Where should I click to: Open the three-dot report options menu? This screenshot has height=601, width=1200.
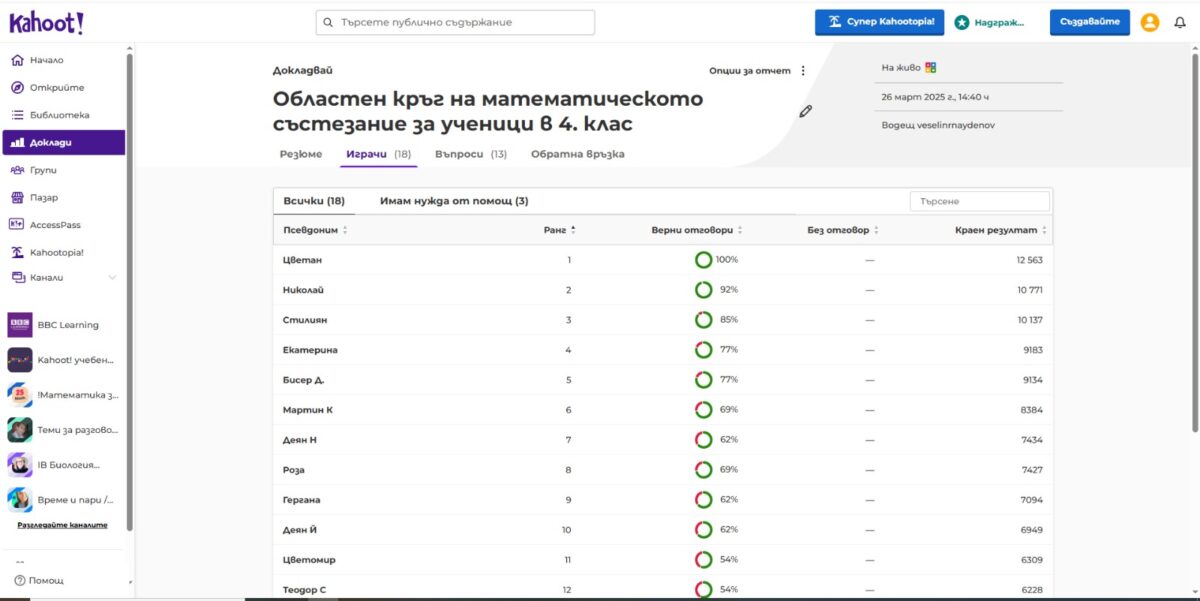(x=803, y=71)
